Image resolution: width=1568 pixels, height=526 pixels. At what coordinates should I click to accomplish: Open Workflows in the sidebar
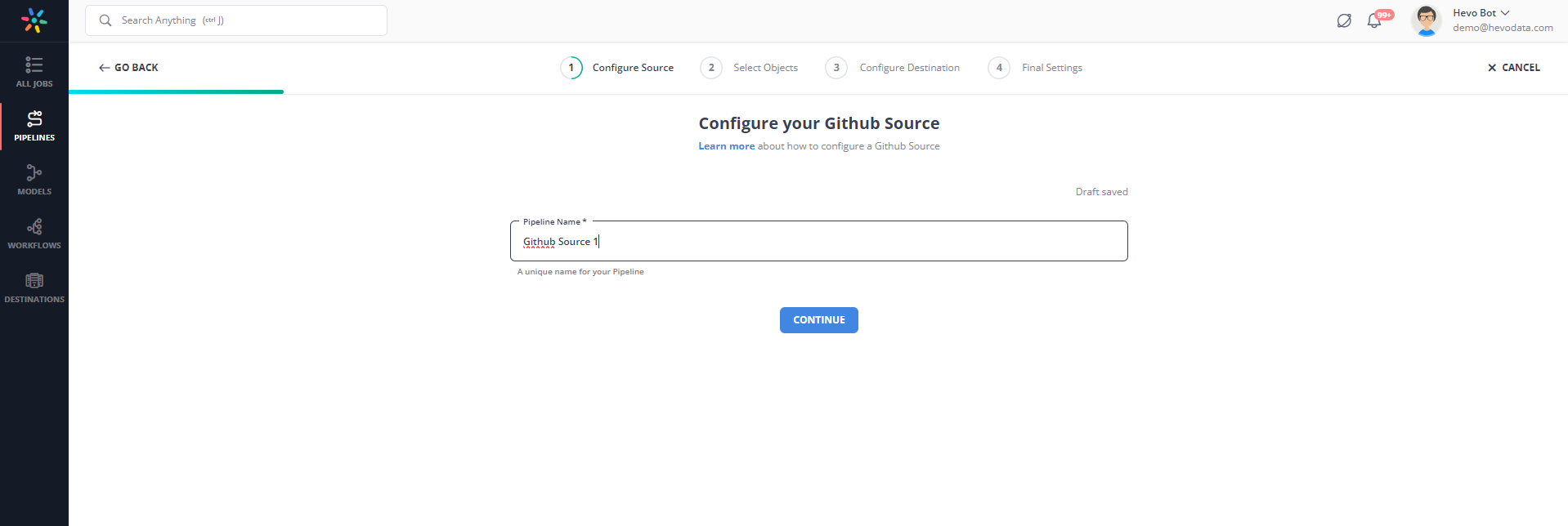pos(34,234)
